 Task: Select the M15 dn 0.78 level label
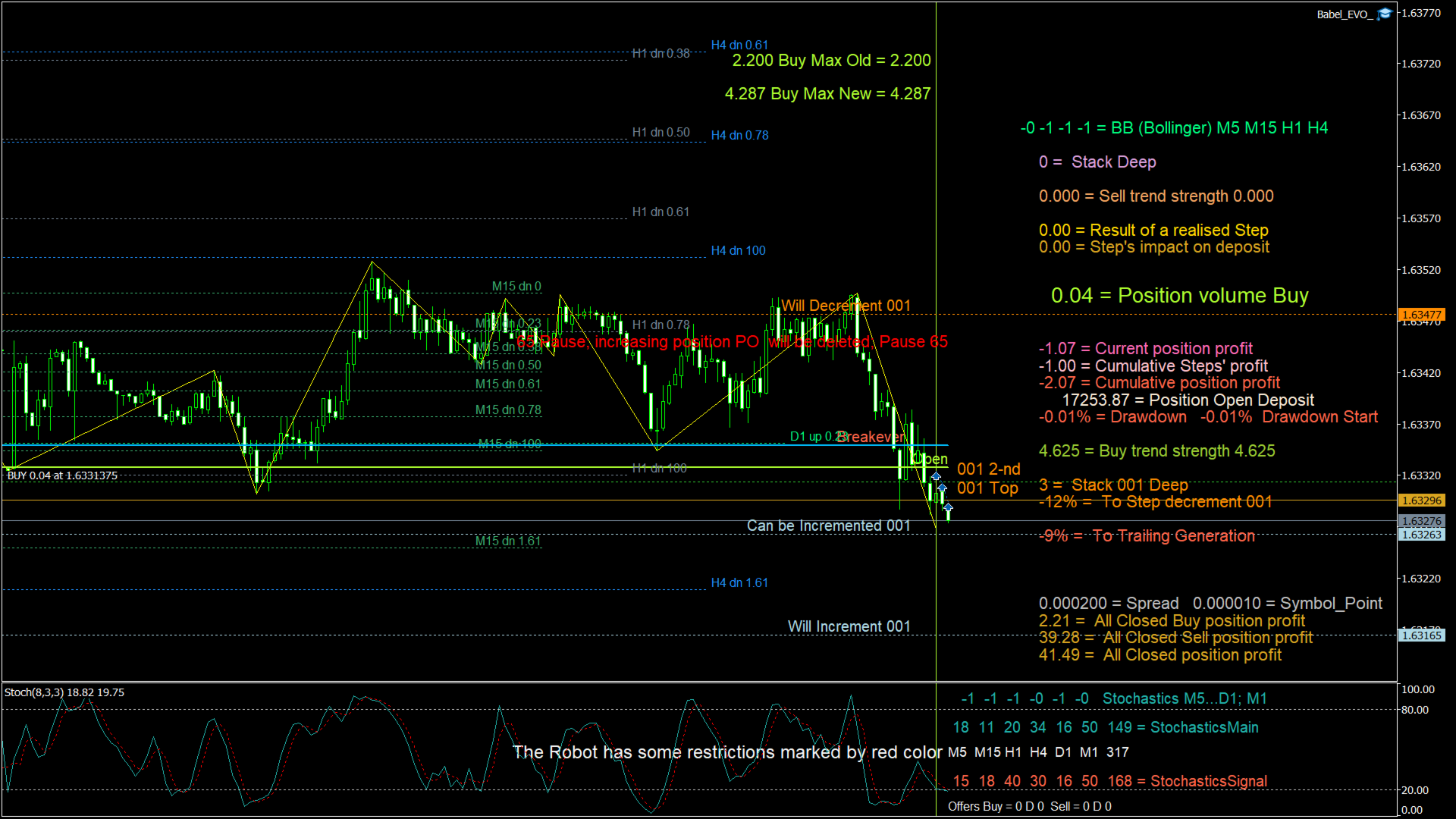click(508, 410)
